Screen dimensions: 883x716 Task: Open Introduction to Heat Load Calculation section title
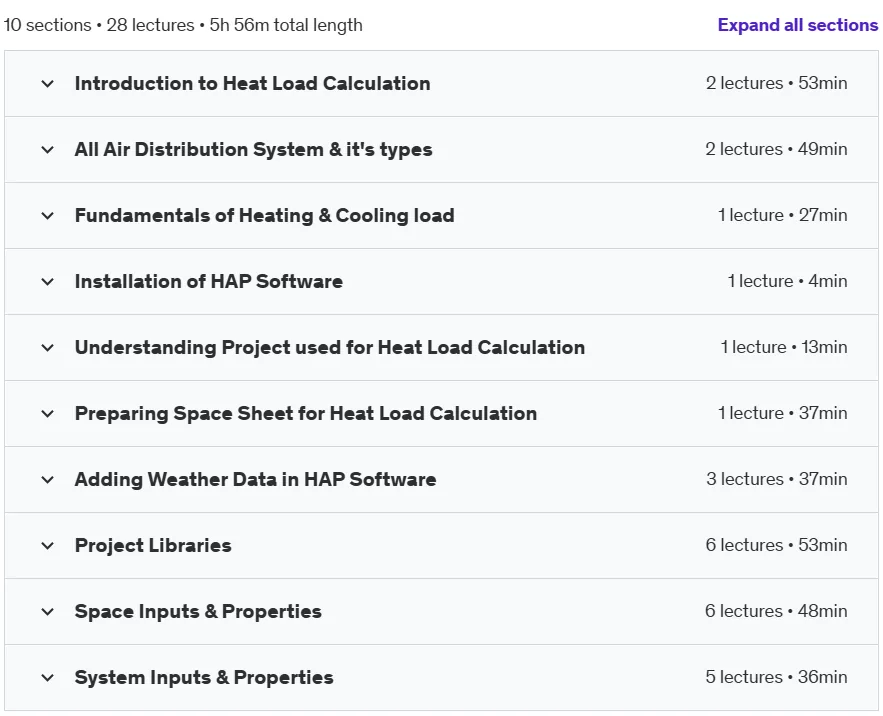[252, 83]
